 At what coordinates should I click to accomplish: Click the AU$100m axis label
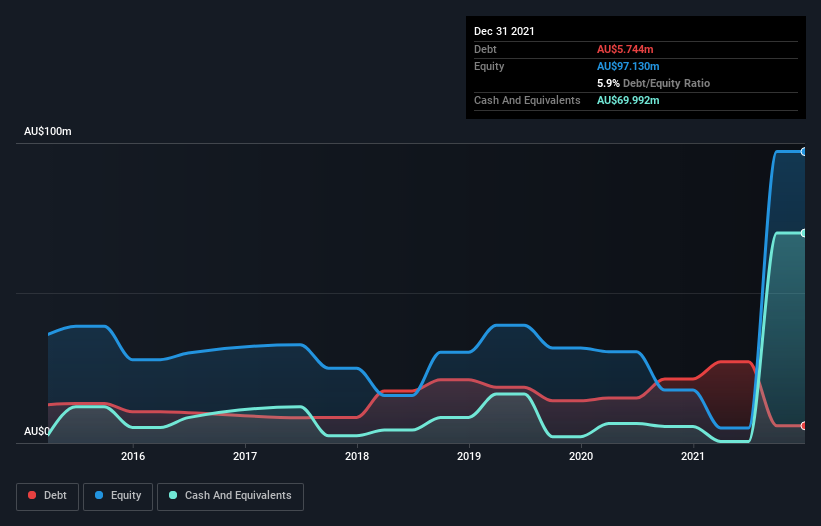tap(48, 131)
